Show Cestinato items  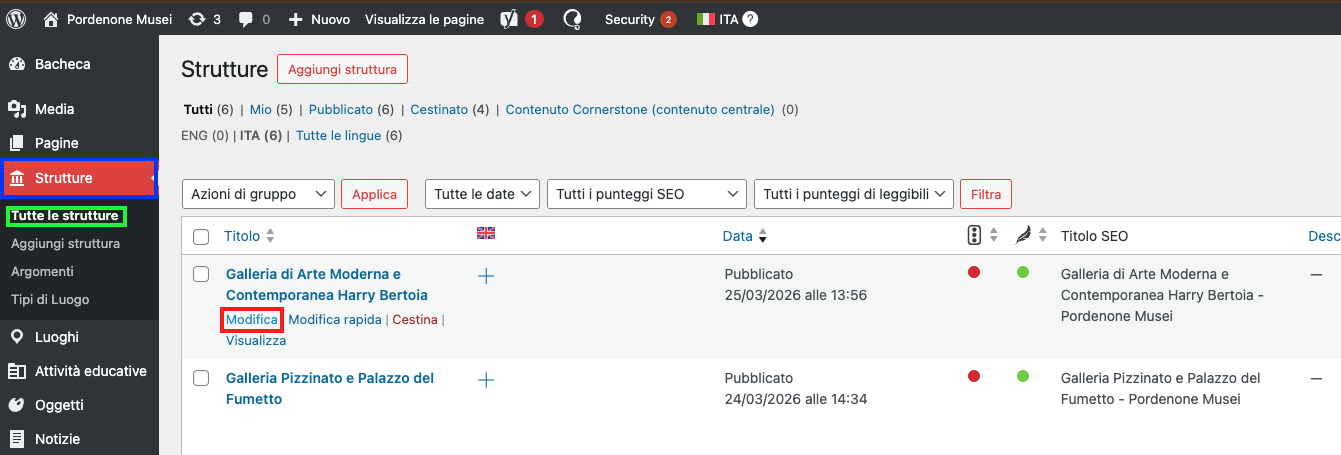coord(439,110)
